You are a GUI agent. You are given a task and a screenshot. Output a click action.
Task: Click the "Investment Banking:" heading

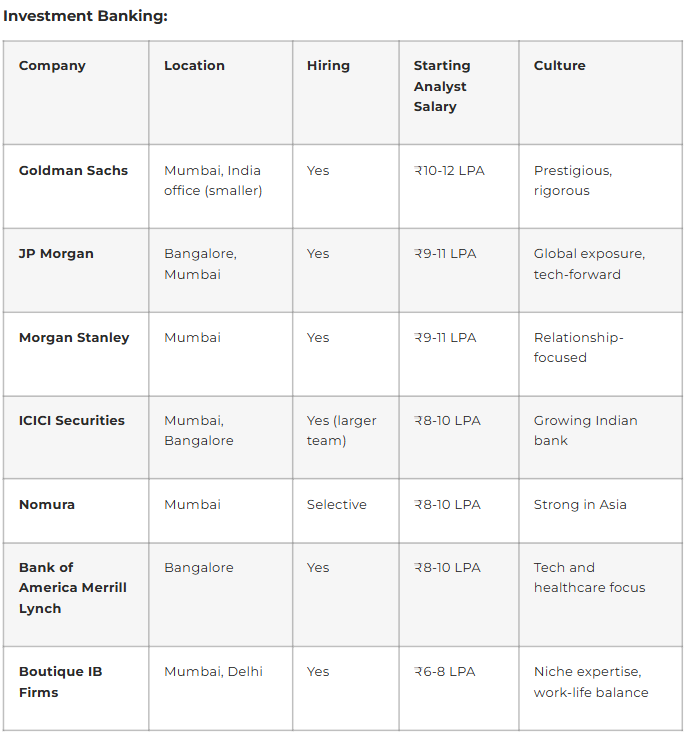pos(86,16)
